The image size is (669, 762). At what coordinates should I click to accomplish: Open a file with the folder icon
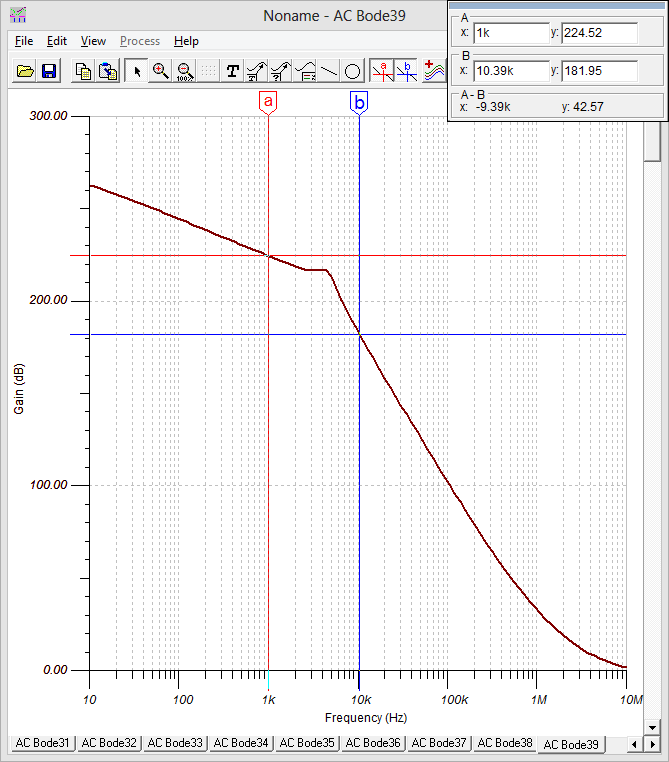pyautogui.click(x=25, y=71)
